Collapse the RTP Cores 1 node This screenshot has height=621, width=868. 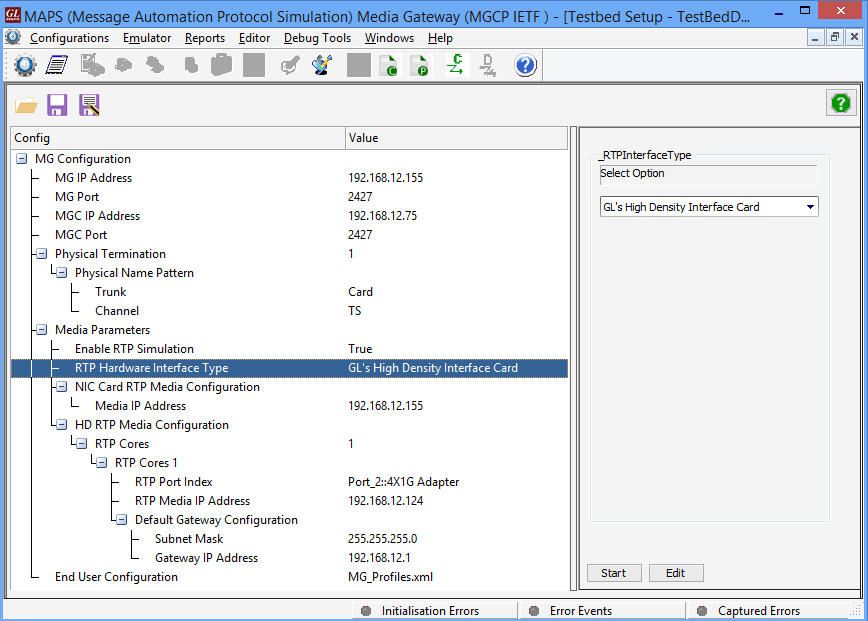click(101, 463)
